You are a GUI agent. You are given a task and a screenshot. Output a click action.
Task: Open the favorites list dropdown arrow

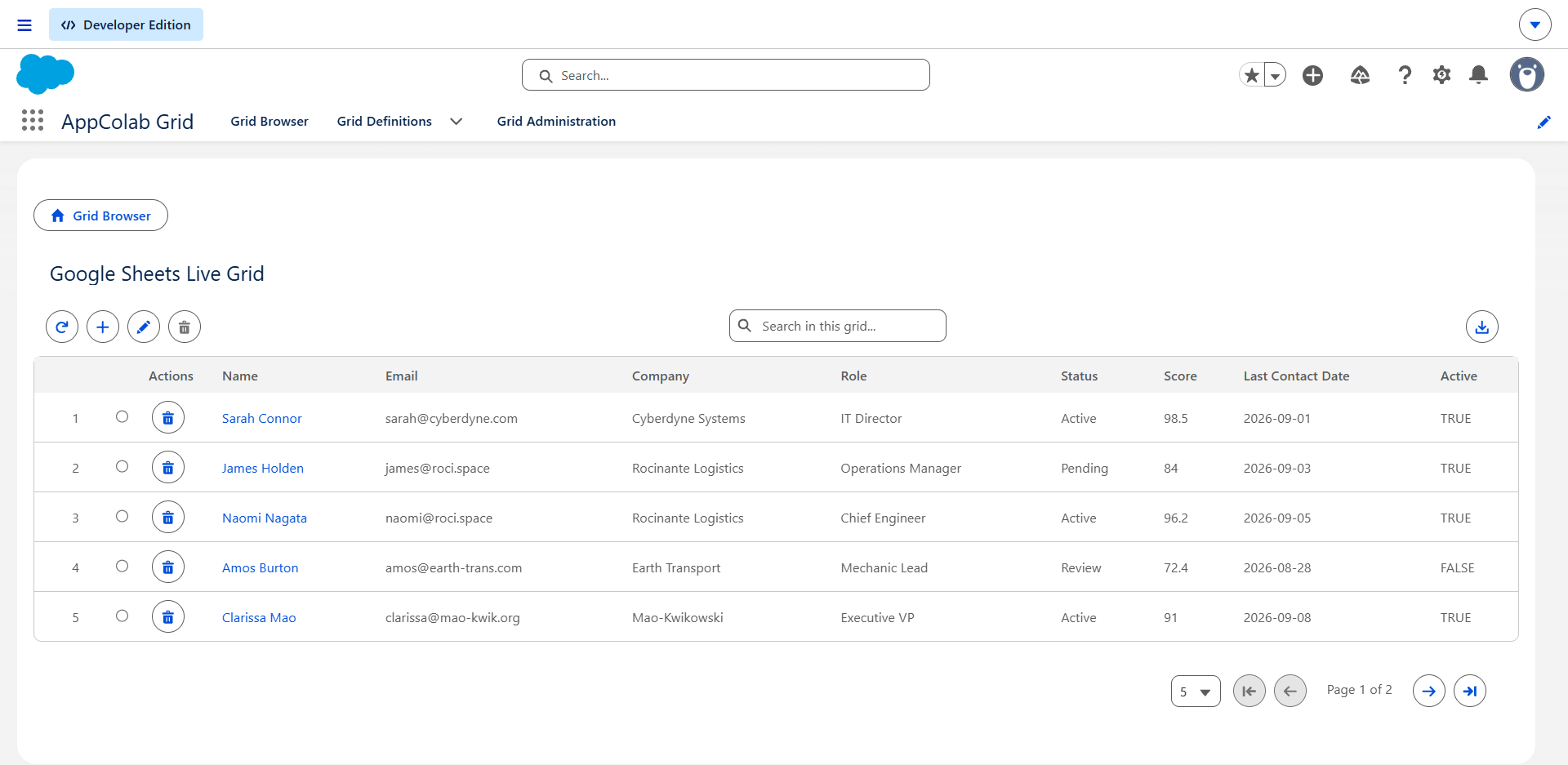click(1275, 75)
